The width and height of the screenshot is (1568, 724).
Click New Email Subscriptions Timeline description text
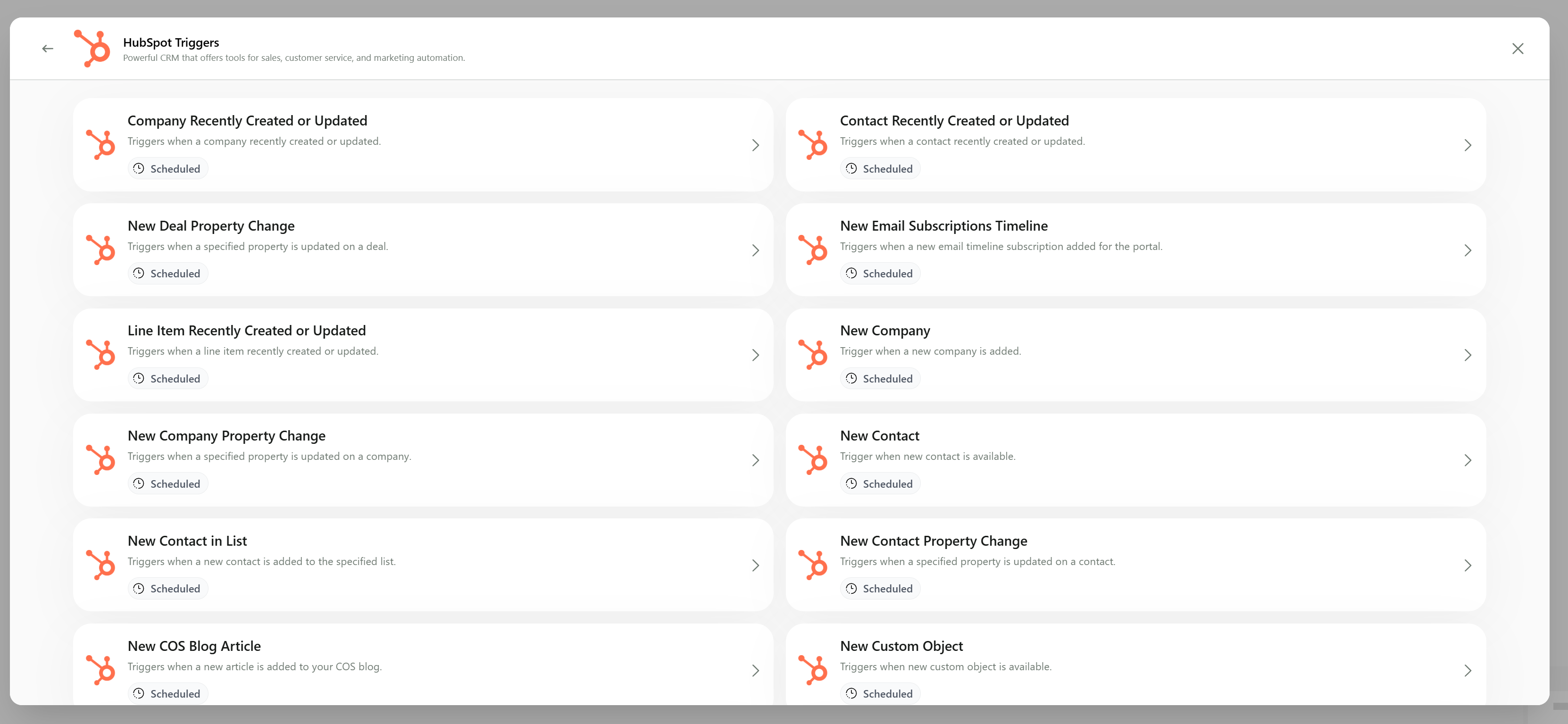point(1001,246)
